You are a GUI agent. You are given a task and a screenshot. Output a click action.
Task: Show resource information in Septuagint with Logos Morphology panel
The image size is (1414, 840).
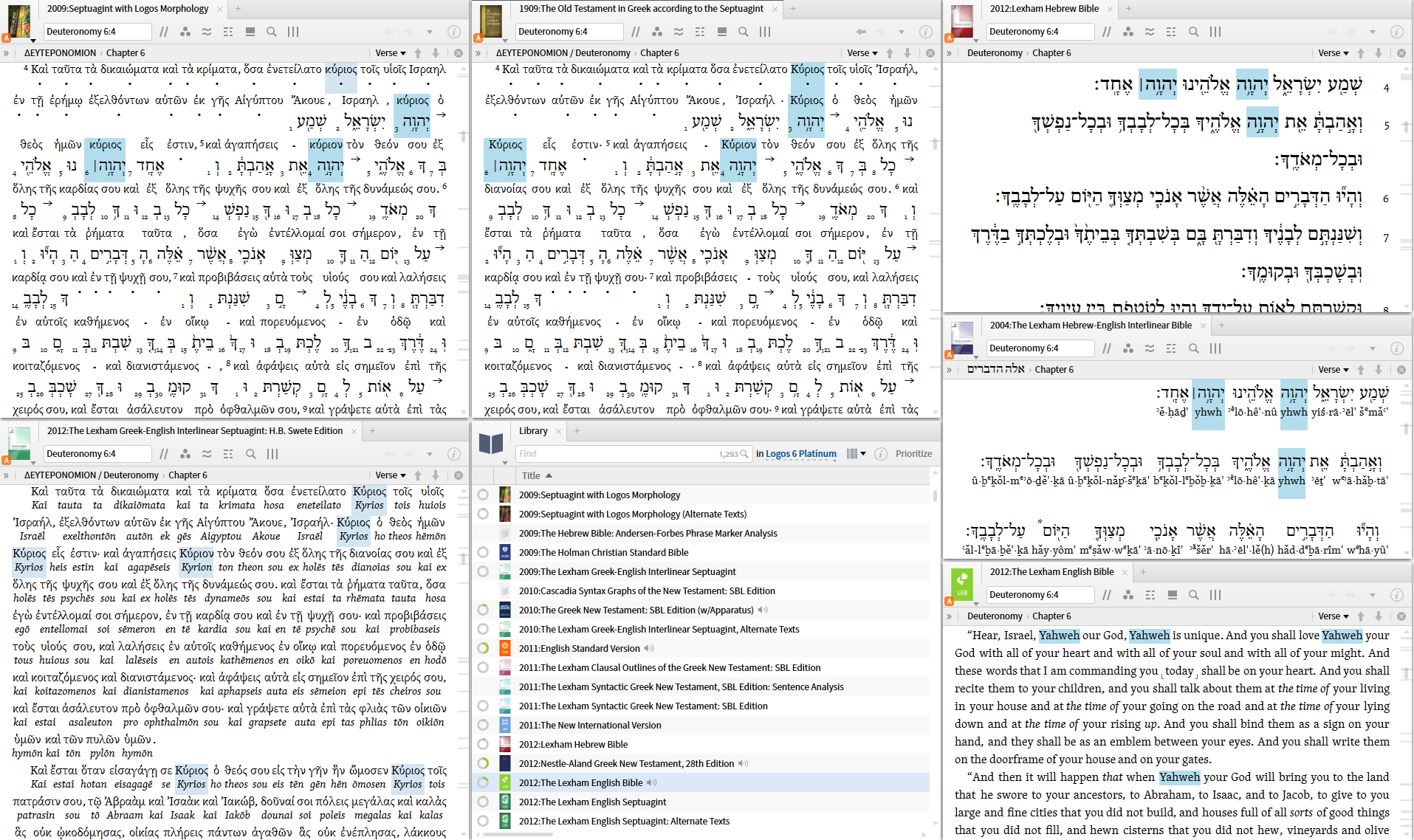tap(454, 32)
